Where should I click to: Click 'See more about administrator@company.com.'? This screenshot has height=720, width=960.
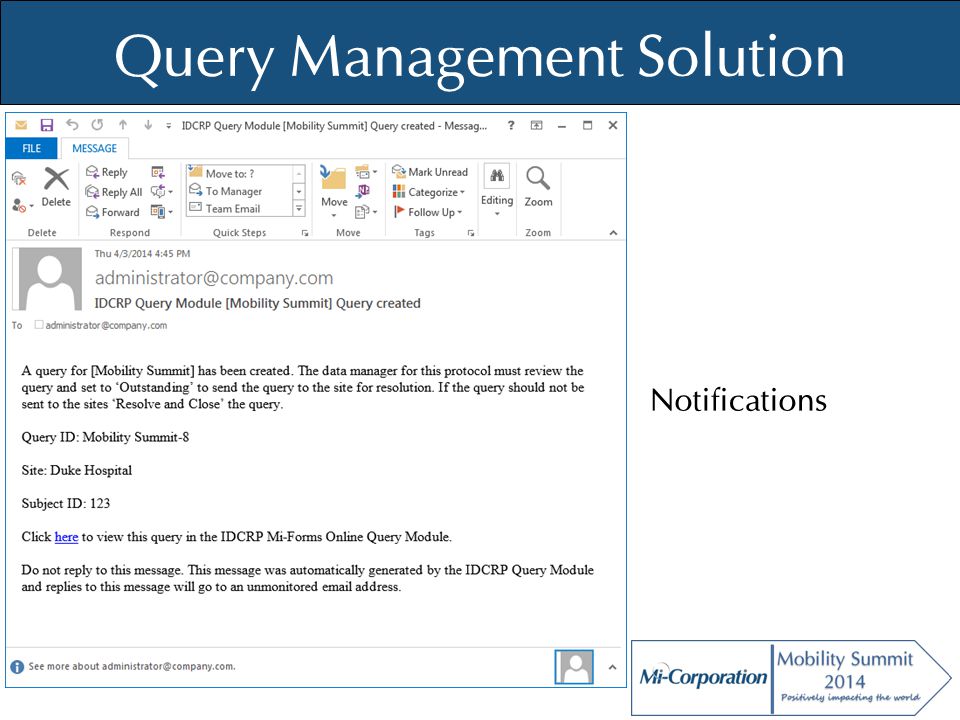tap(132, 666)
